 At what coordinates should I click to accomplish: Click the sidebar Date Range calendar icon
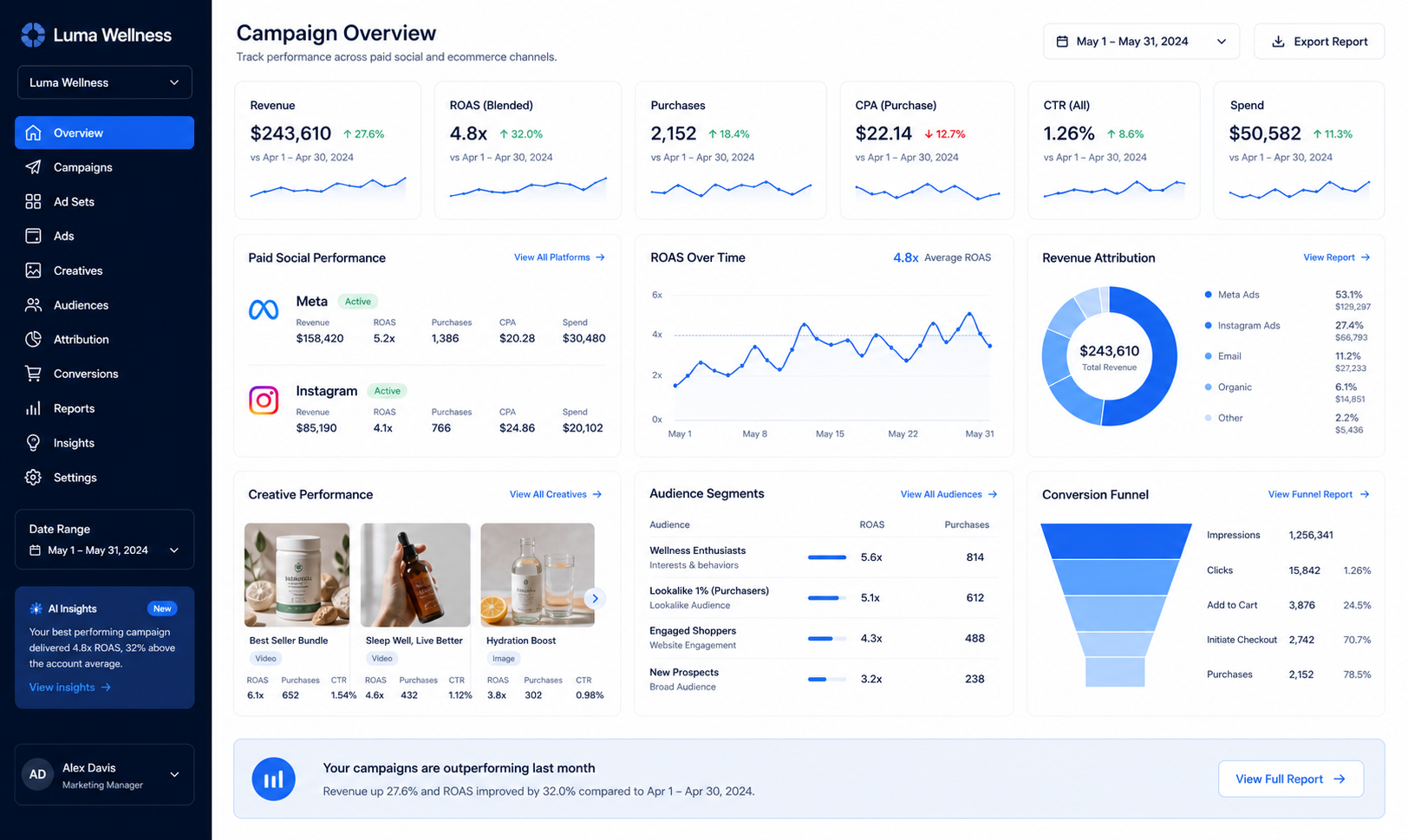35,550
